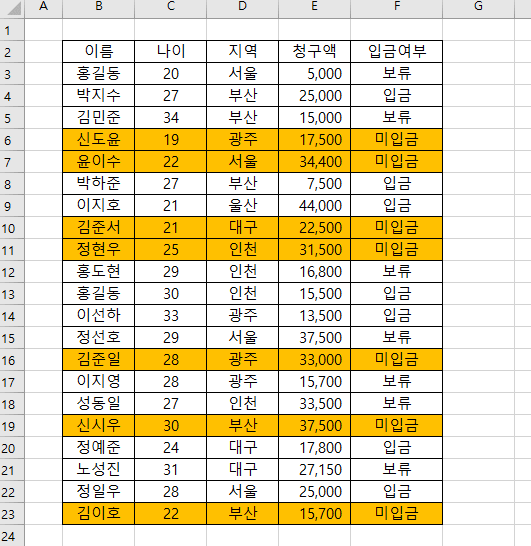Select the cell containing 정일우
The width and height of the screenshot is (531, 546).
(99, 492)
